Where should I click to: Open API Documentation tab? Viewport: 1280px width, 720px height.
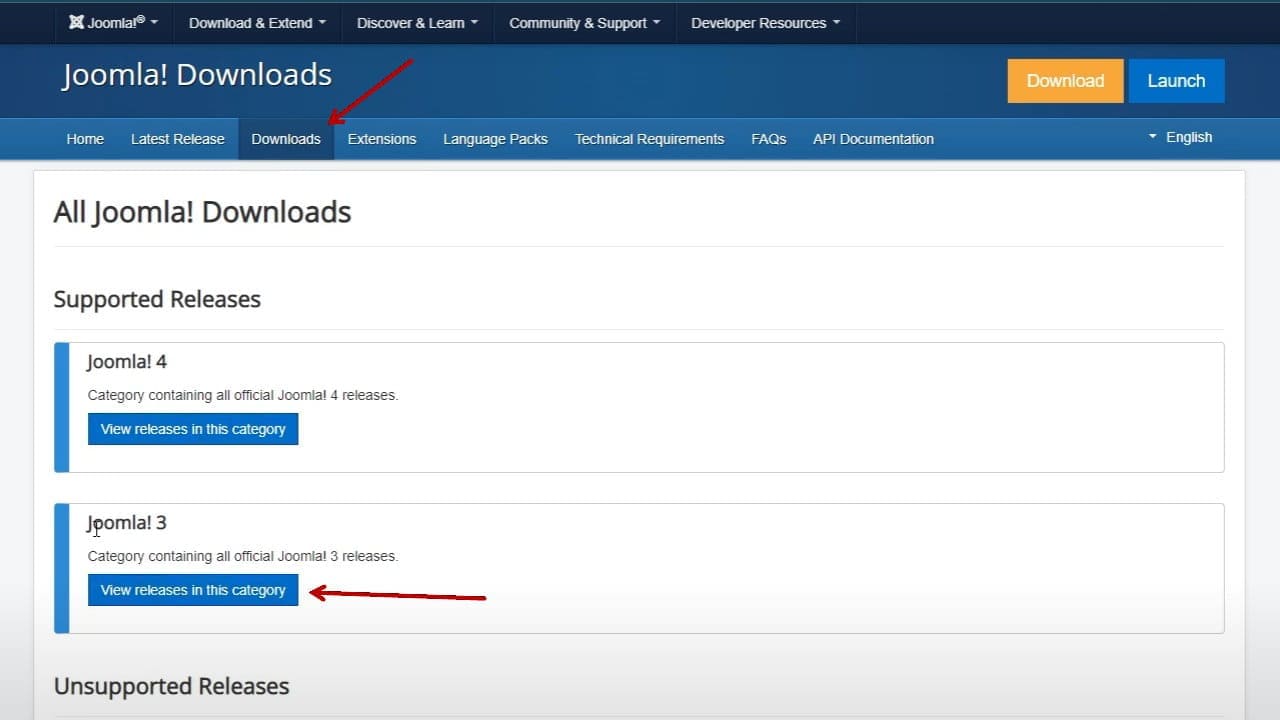pos(873,139)
